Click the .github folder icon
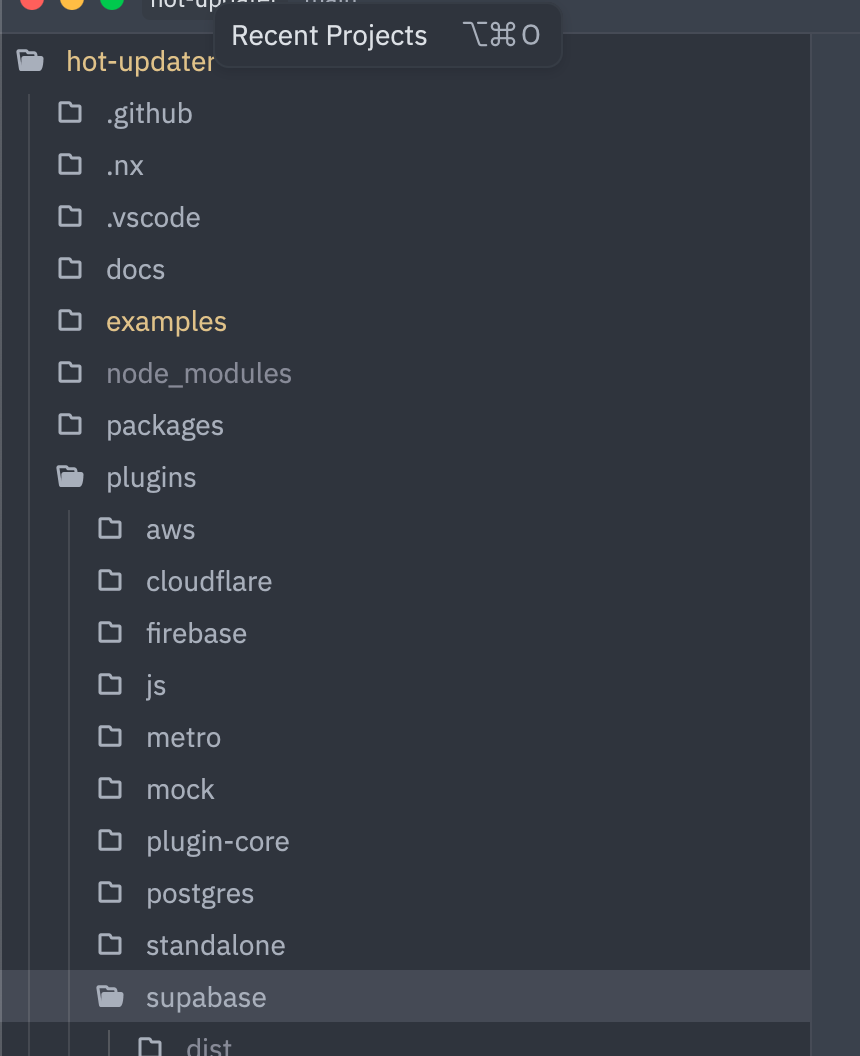This screenshot has width=860, height=1056. click(70, 112)
